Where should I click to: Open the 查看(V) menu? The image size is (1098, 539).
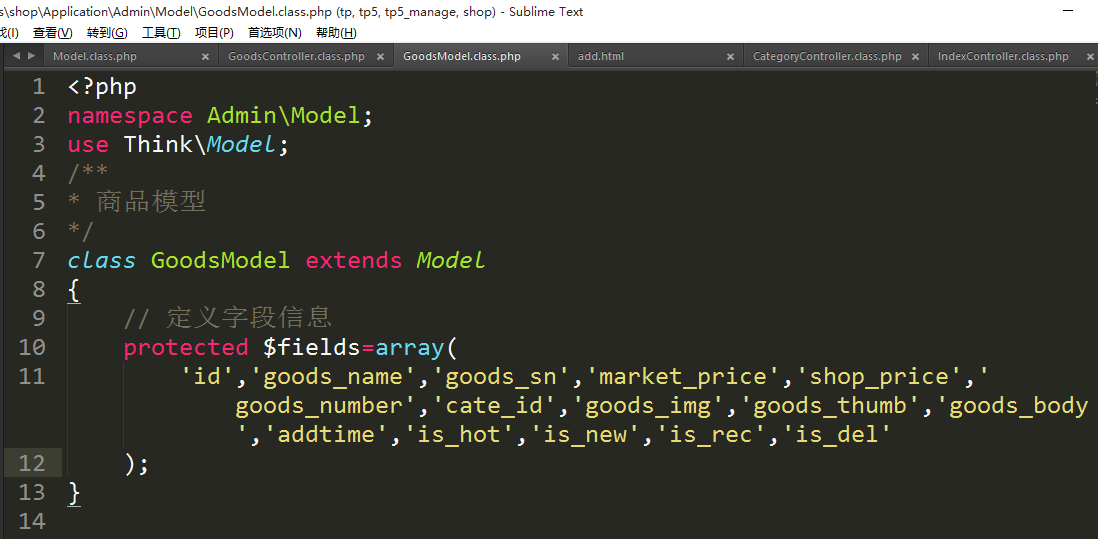click(x=52, y=33)
